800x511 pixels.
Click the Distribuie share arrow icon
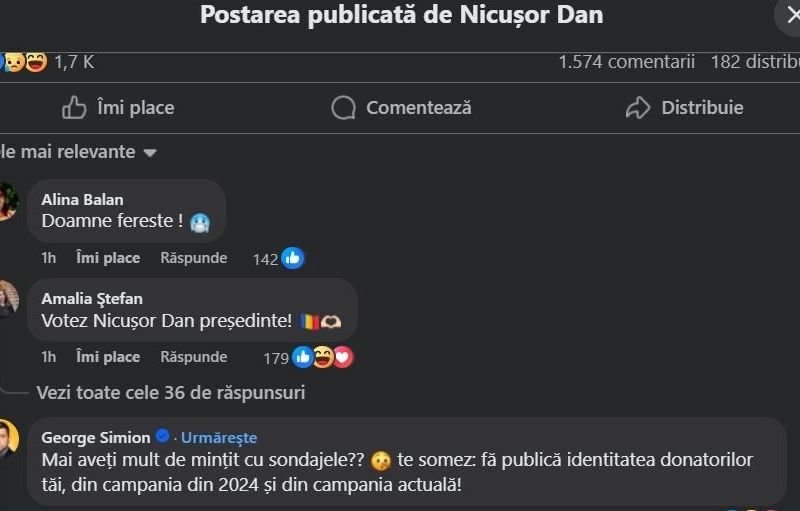[x=638, y=108]
